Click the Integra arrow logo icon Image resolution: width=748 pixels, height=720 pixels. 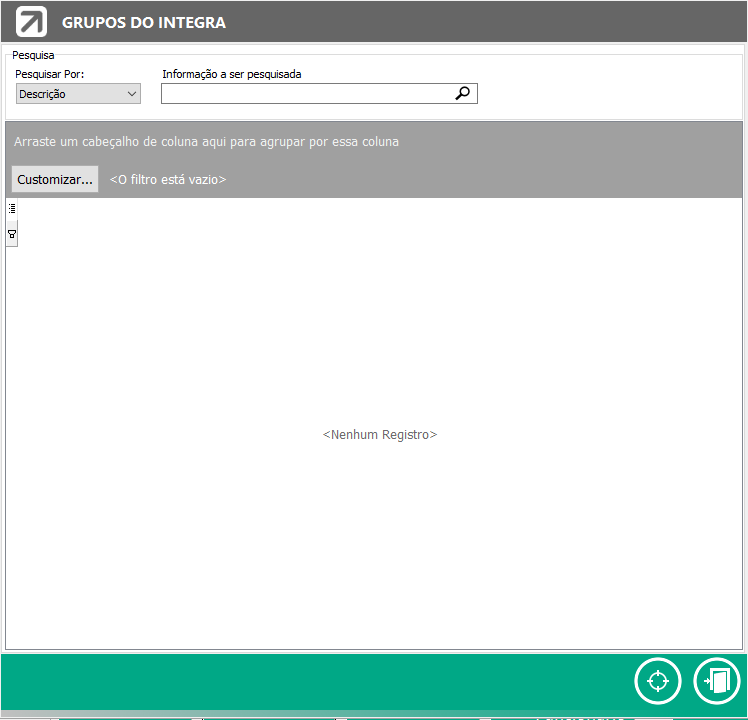[x=31, y=22]
